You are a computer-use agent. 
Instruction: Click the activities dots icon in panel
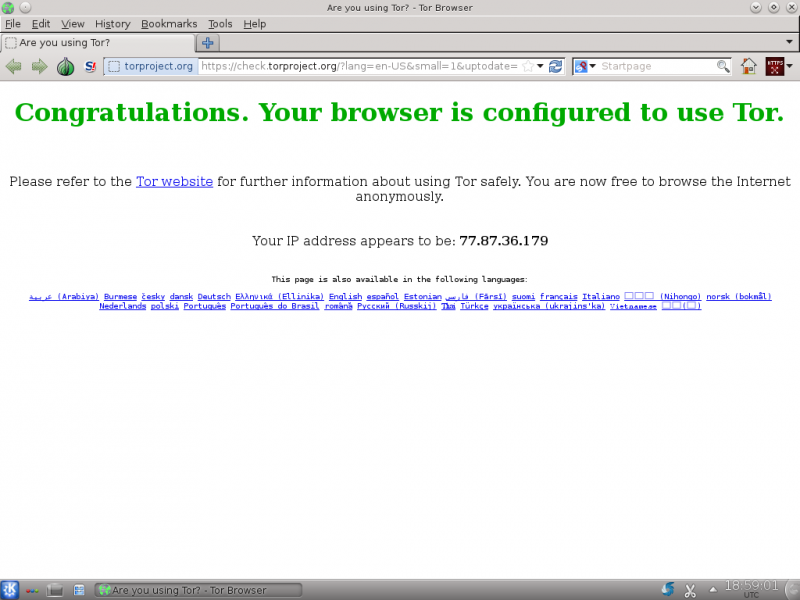(32, 590)
